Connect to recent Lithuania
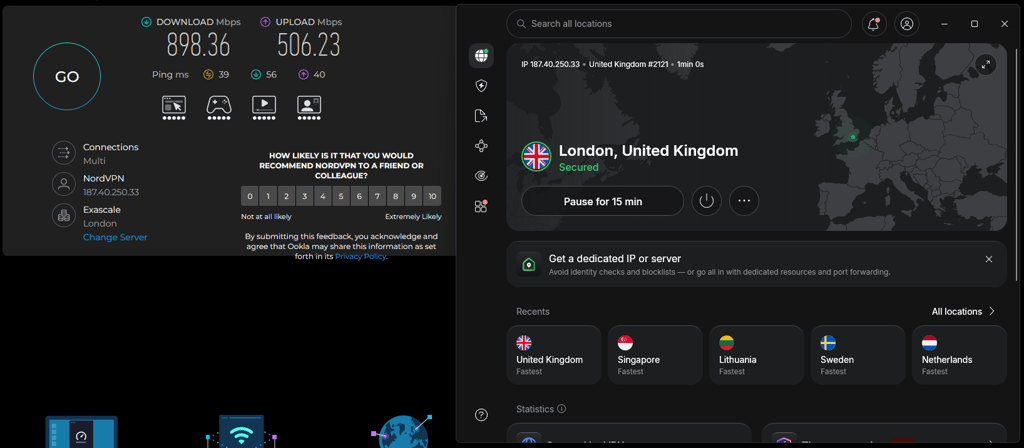Image resolution: width=1024 pixels, height=448 pixels. (756, 355)
